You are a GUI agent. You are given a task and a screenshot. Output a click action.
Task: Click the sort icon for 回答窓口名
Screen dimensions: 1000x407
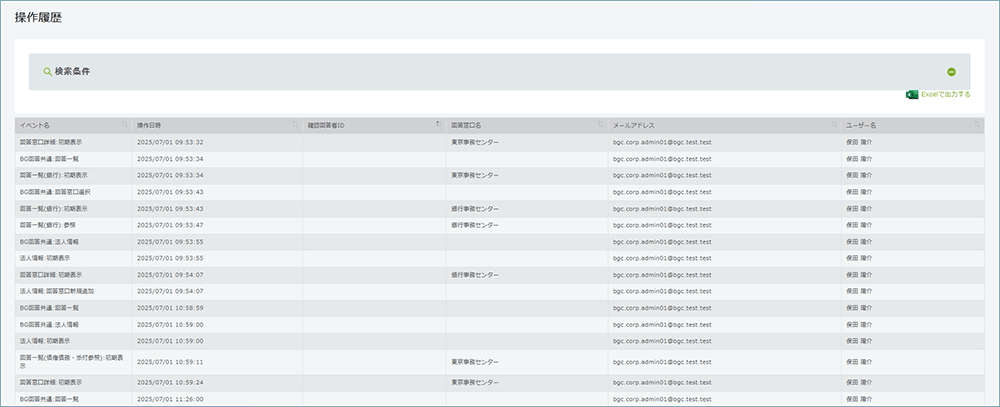click(601, 125)
